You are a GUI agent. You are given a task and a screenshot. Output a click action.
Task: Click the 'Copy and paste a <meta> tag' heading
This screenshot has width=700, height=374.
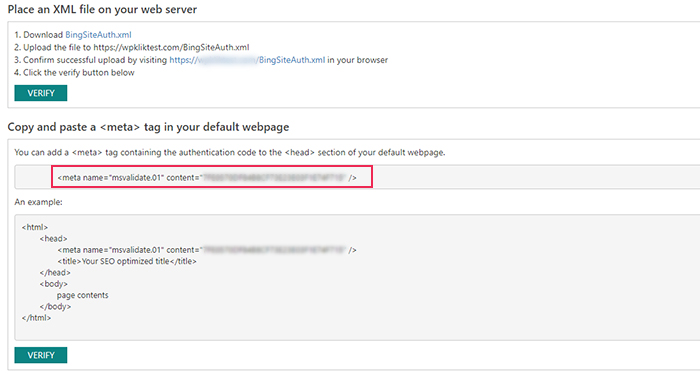(148, 127)
